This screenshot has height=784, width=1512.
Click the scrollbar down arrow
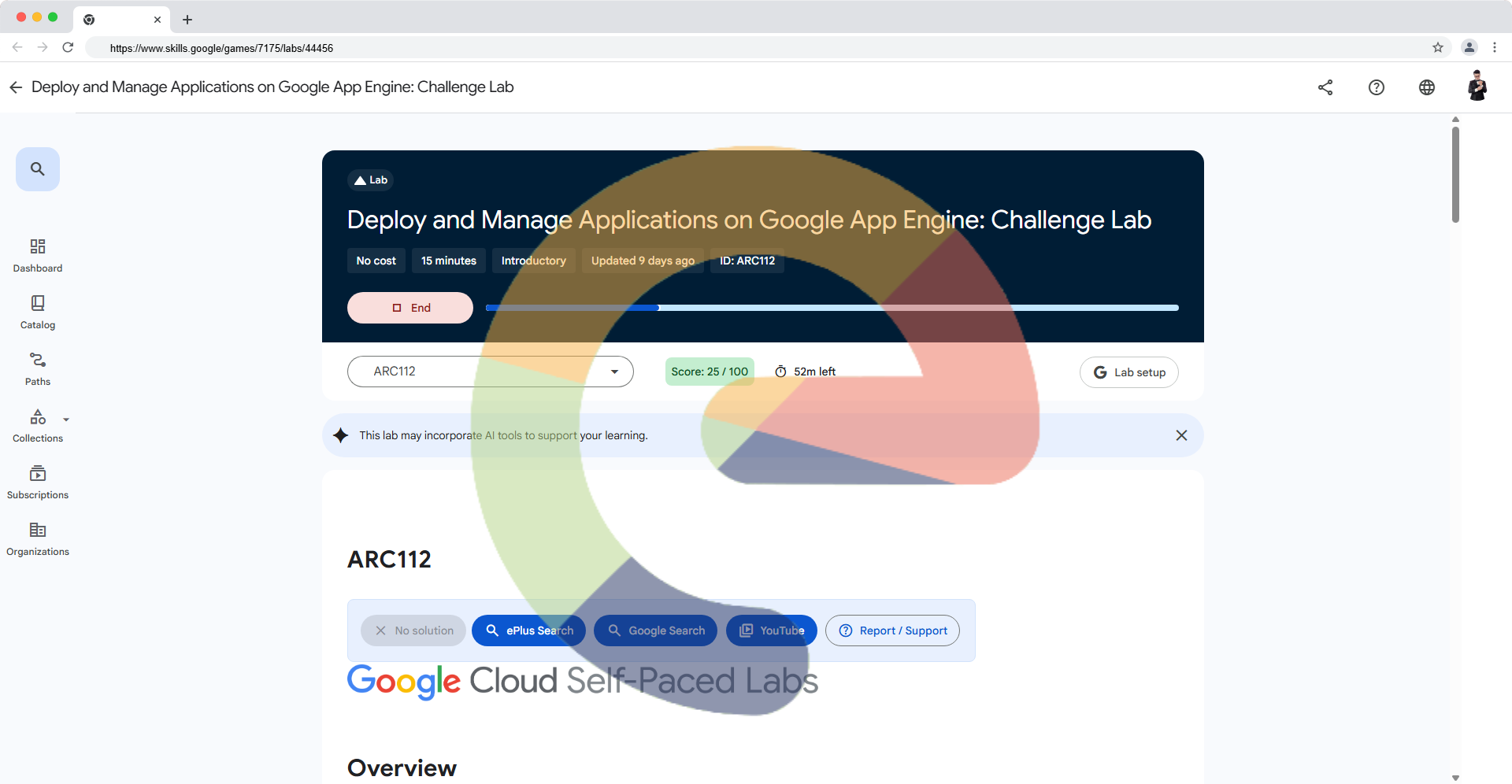click(x=1455, y=778)
